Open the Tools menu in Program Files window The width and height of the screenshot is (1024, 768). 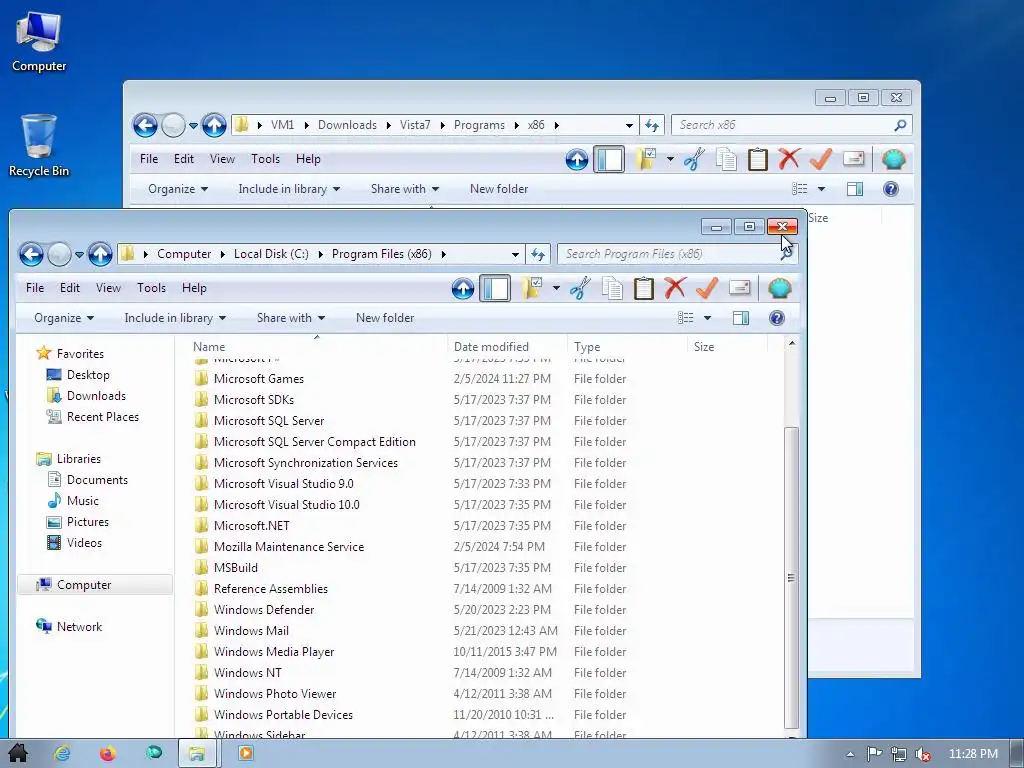[152, 288]
